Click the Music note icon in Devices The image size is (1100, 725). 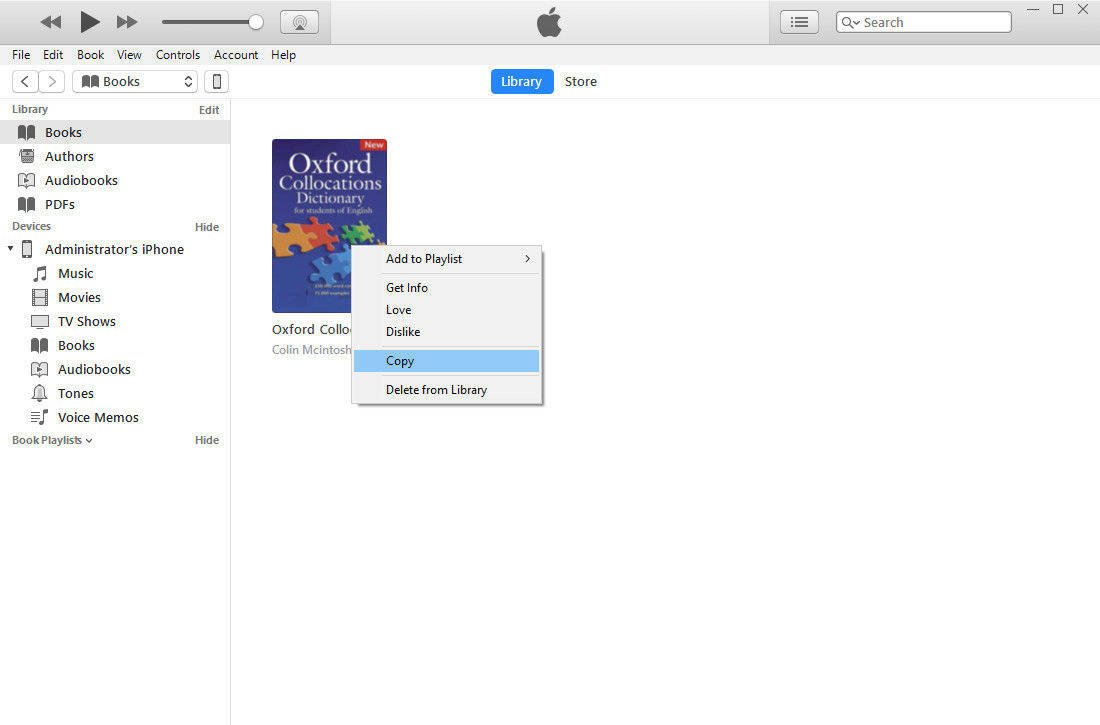(x=41, y=273)
